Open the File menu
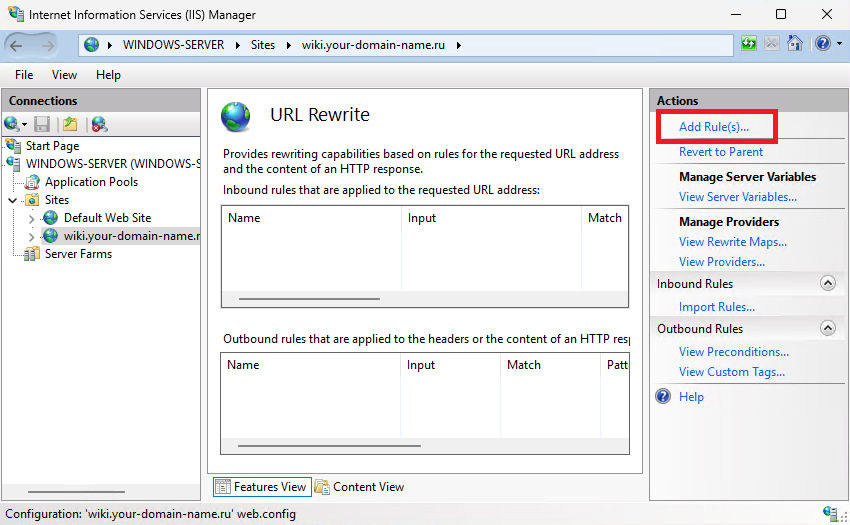Image resolution: width=850 pixels, height=525 pixels. point(24,75)
